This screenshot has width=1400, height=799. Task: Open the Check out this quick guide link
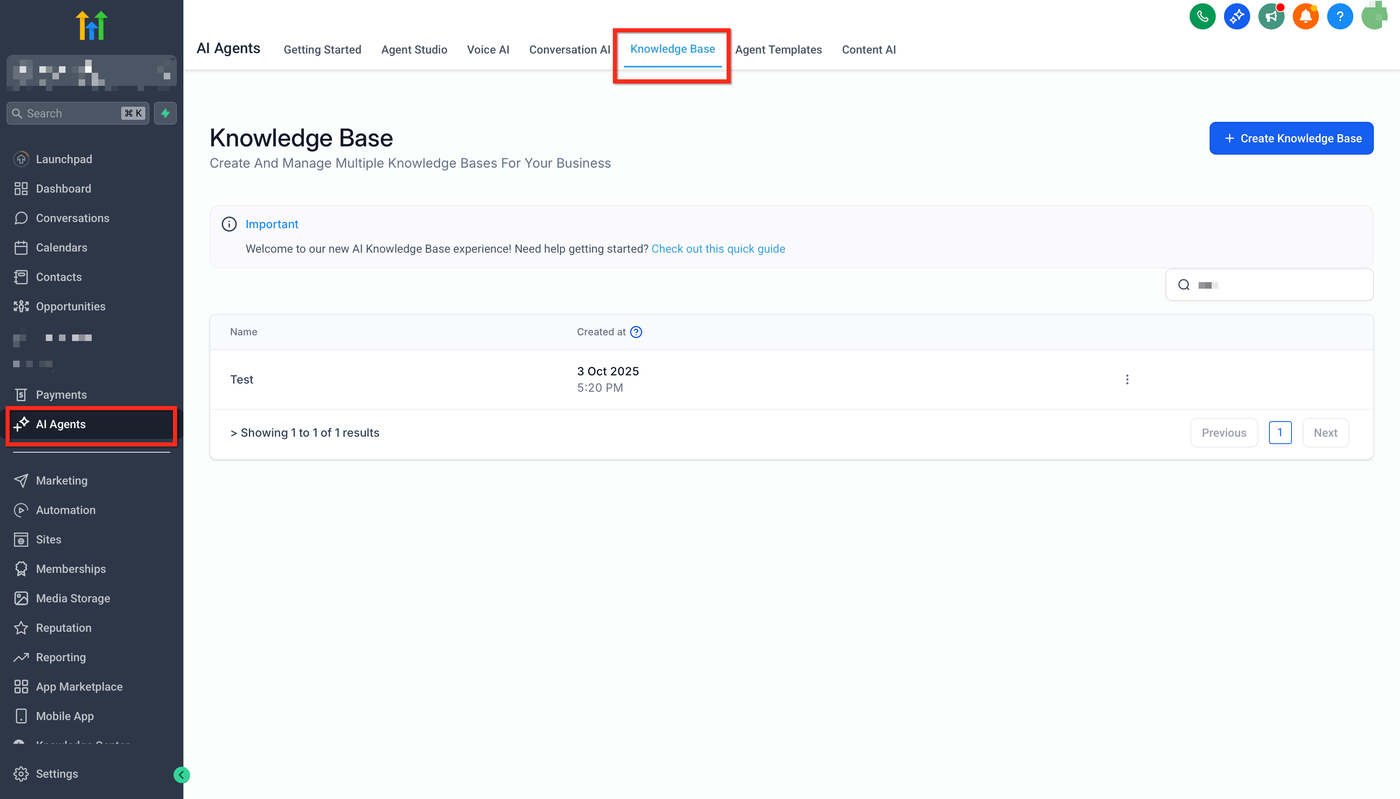[718, 249]
